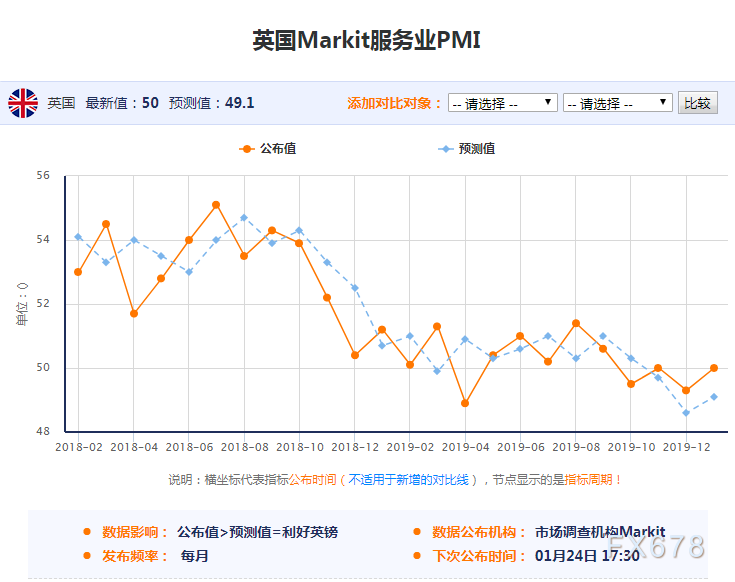Image resolution: width=735 pixels, height=582 pixels.
Task: Select the first orange data point at 2018-02
Action: click(78, 272)
